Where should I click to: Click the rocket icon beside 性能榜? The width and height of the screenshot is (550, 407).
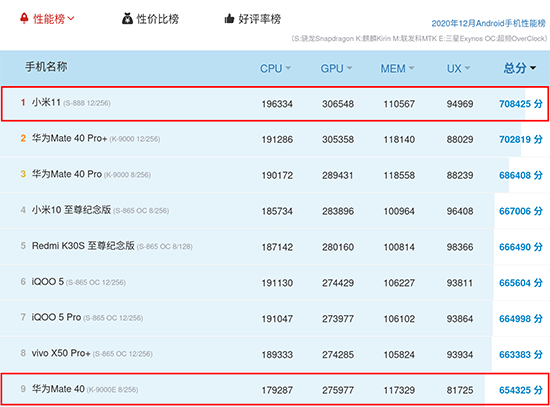[24, 18]
